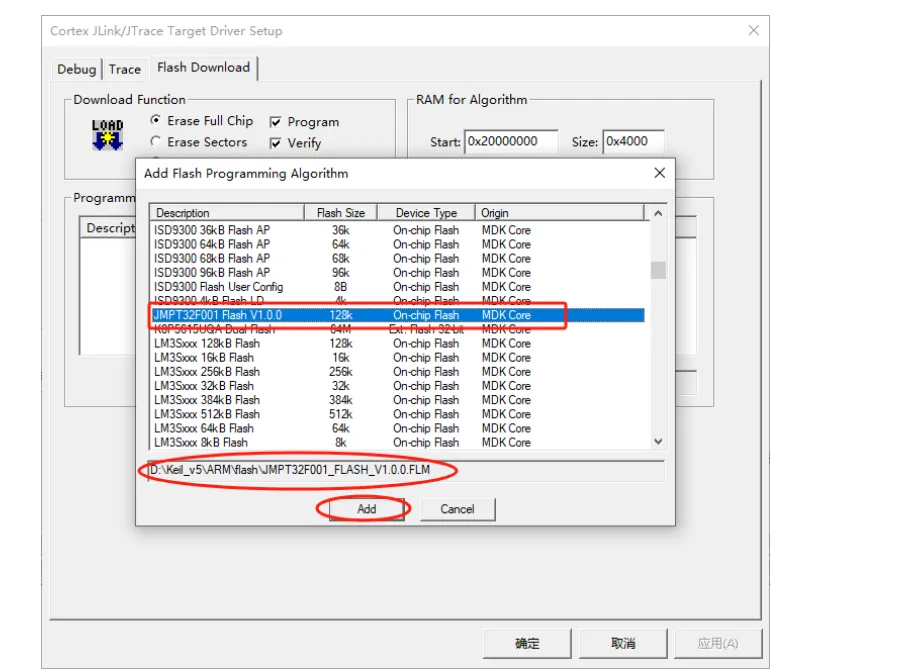Switch to the Debug tab
The image size is (904, 671).
point(76,69)
